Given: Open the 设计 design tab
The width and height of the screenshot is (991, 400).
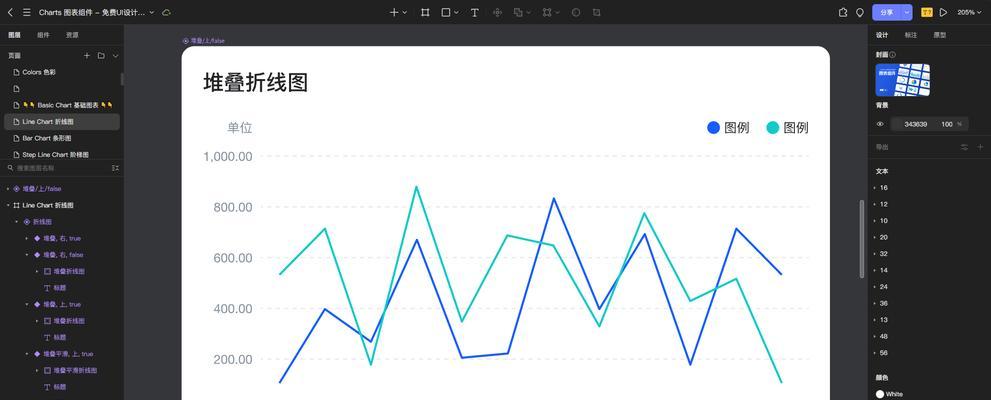Looking at the screenshot, I should 882,35.
